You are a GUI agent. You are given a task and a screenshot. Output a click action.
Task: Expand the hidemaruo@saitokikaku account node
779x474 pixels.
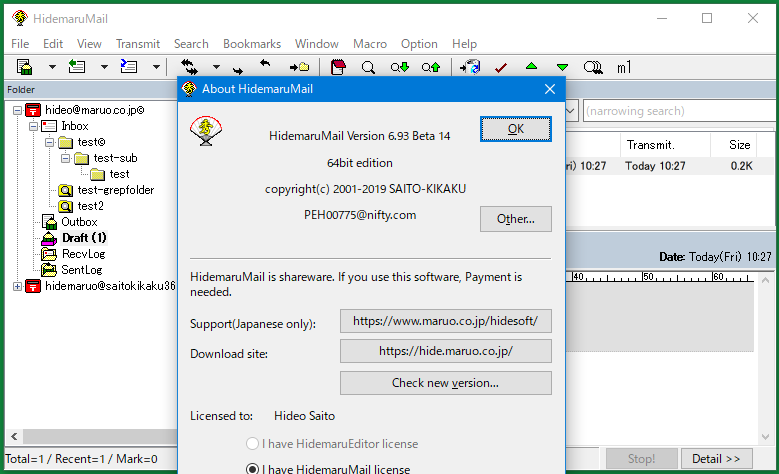pyautogui.click(x=18, y=286)
